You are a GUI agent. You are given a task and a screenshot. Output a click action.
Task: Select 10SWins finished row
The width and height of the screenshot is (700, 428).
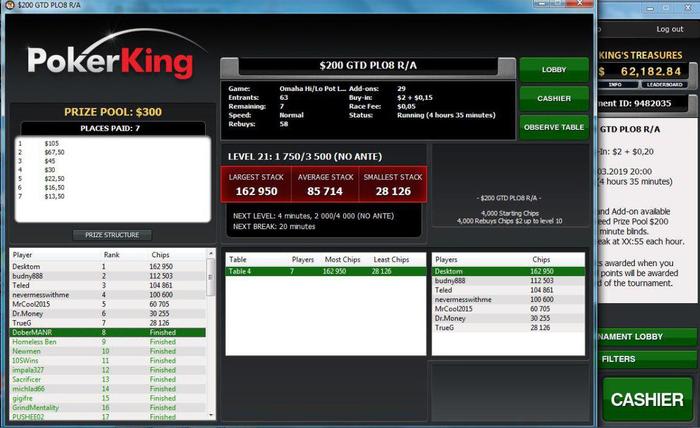[108, 361]
